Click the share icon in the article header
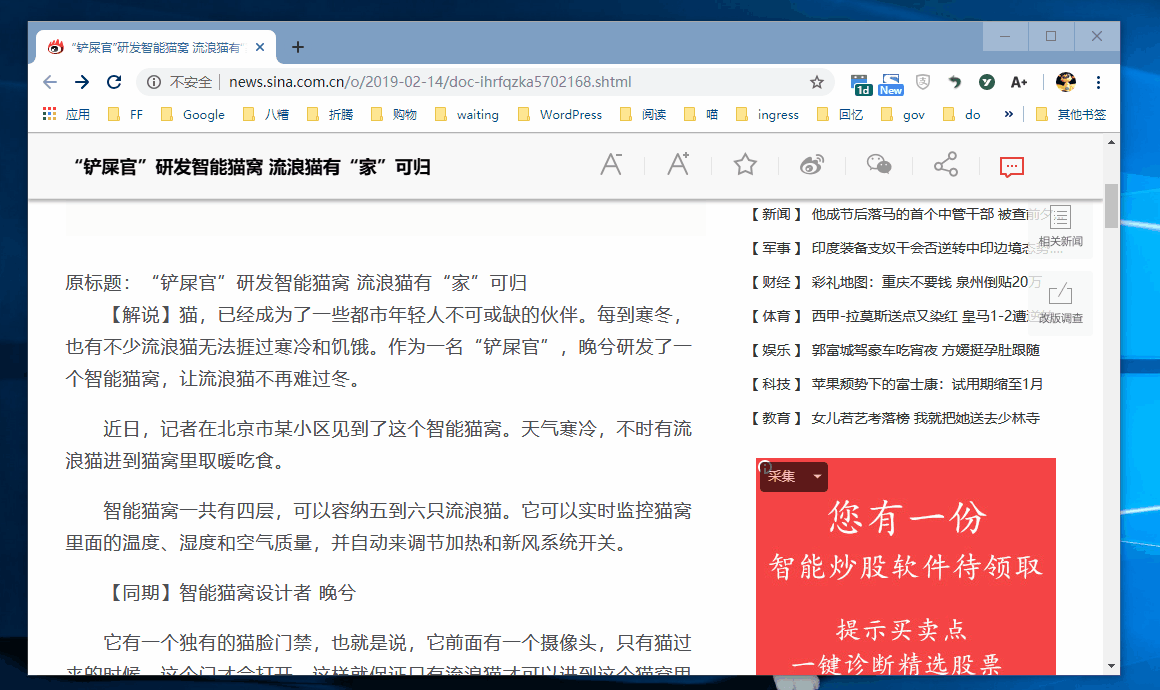The width and height of the screenshot is (1160, 690). click(x=945, y=164)
